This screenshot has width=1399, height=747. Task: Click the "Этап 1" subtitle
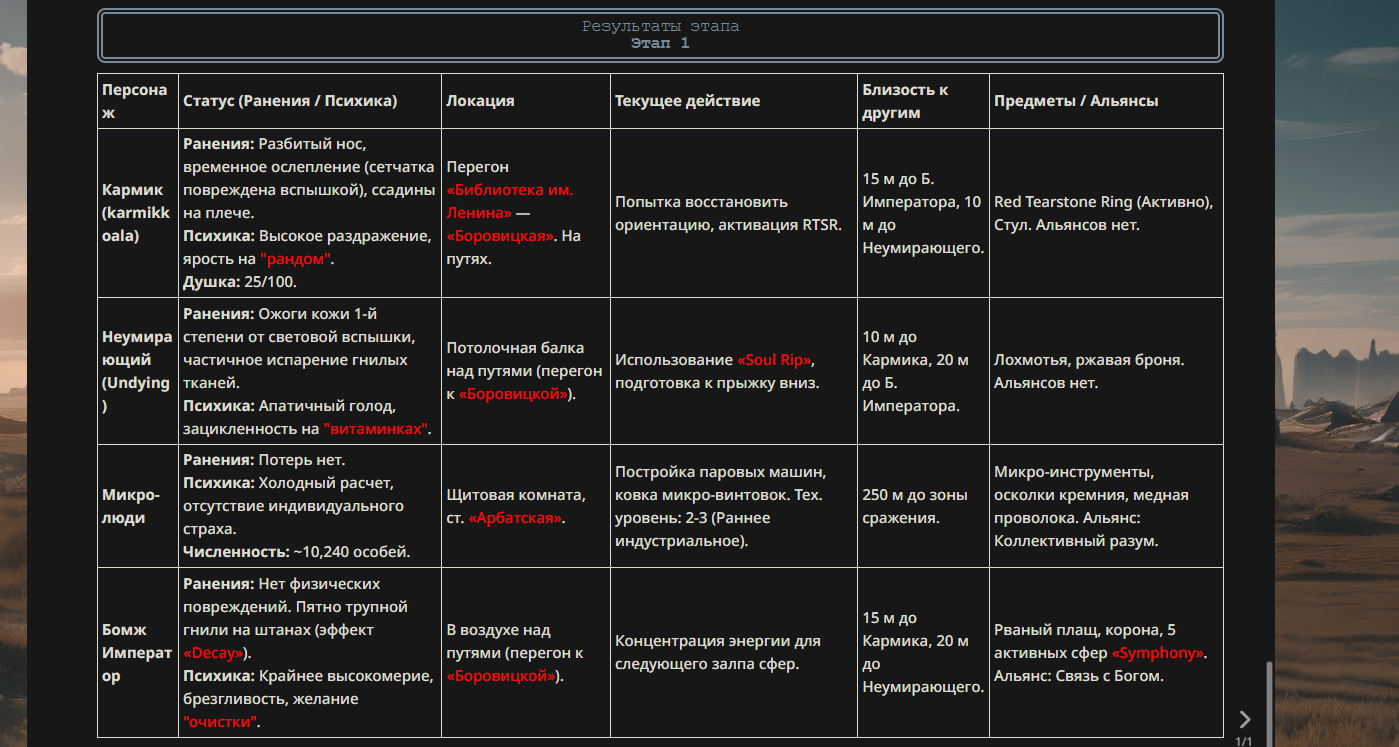pyautogui.click(x=661, y=43)
